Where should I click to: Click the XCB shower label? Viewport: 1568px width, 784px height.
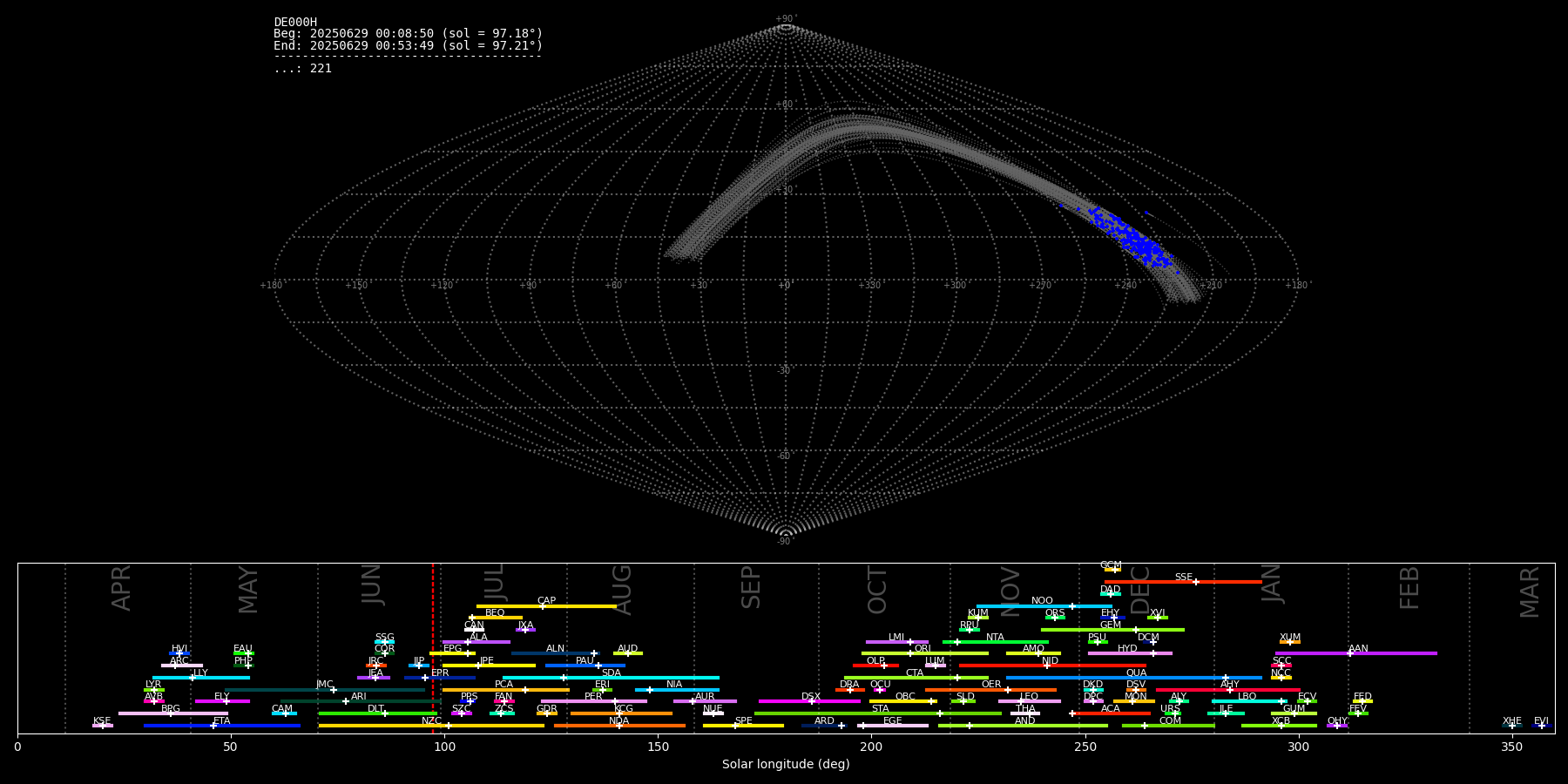pyautogui.click(x=1281, y=721)
